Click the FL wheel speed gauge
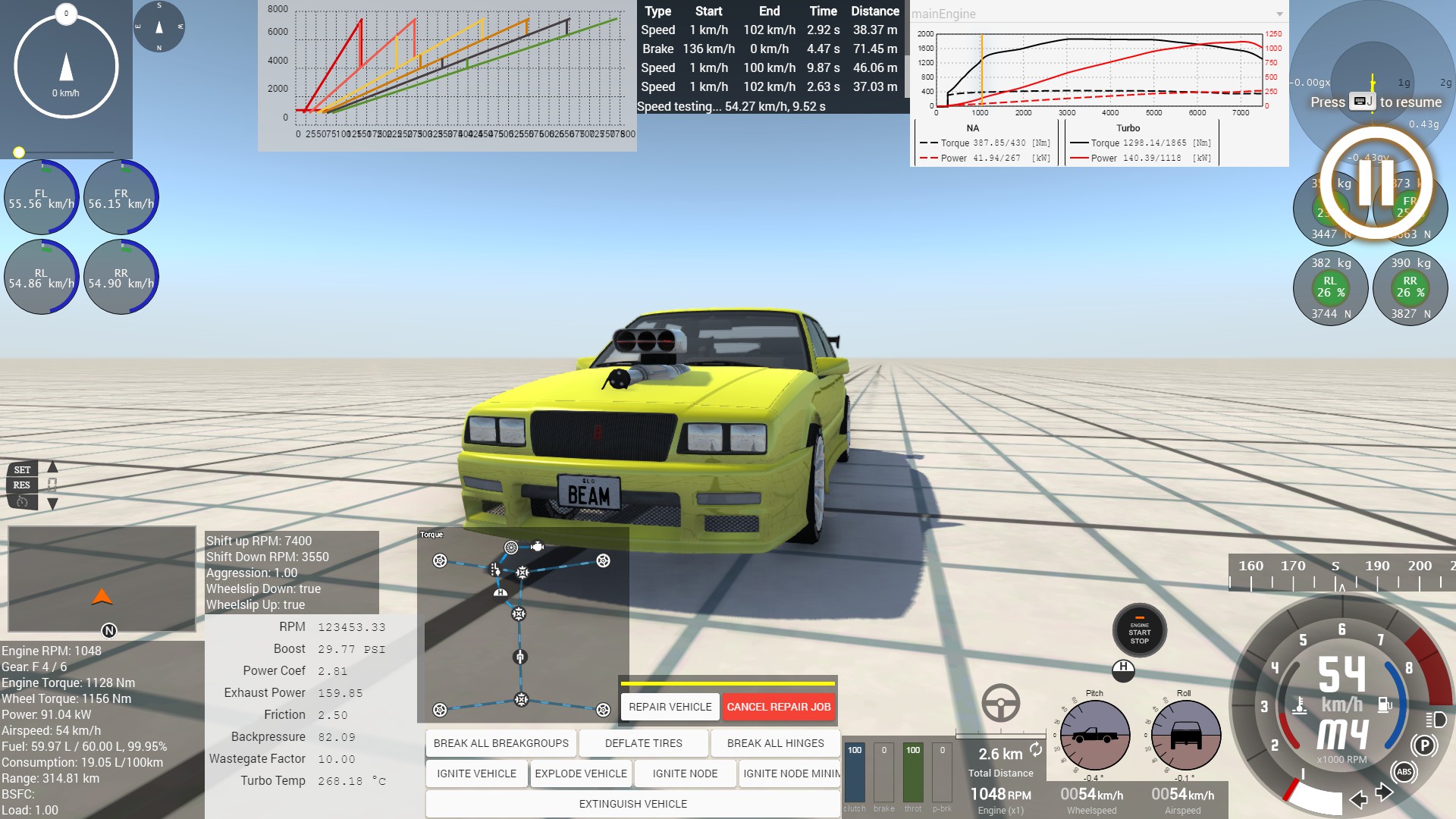 (x=42, y=197)
